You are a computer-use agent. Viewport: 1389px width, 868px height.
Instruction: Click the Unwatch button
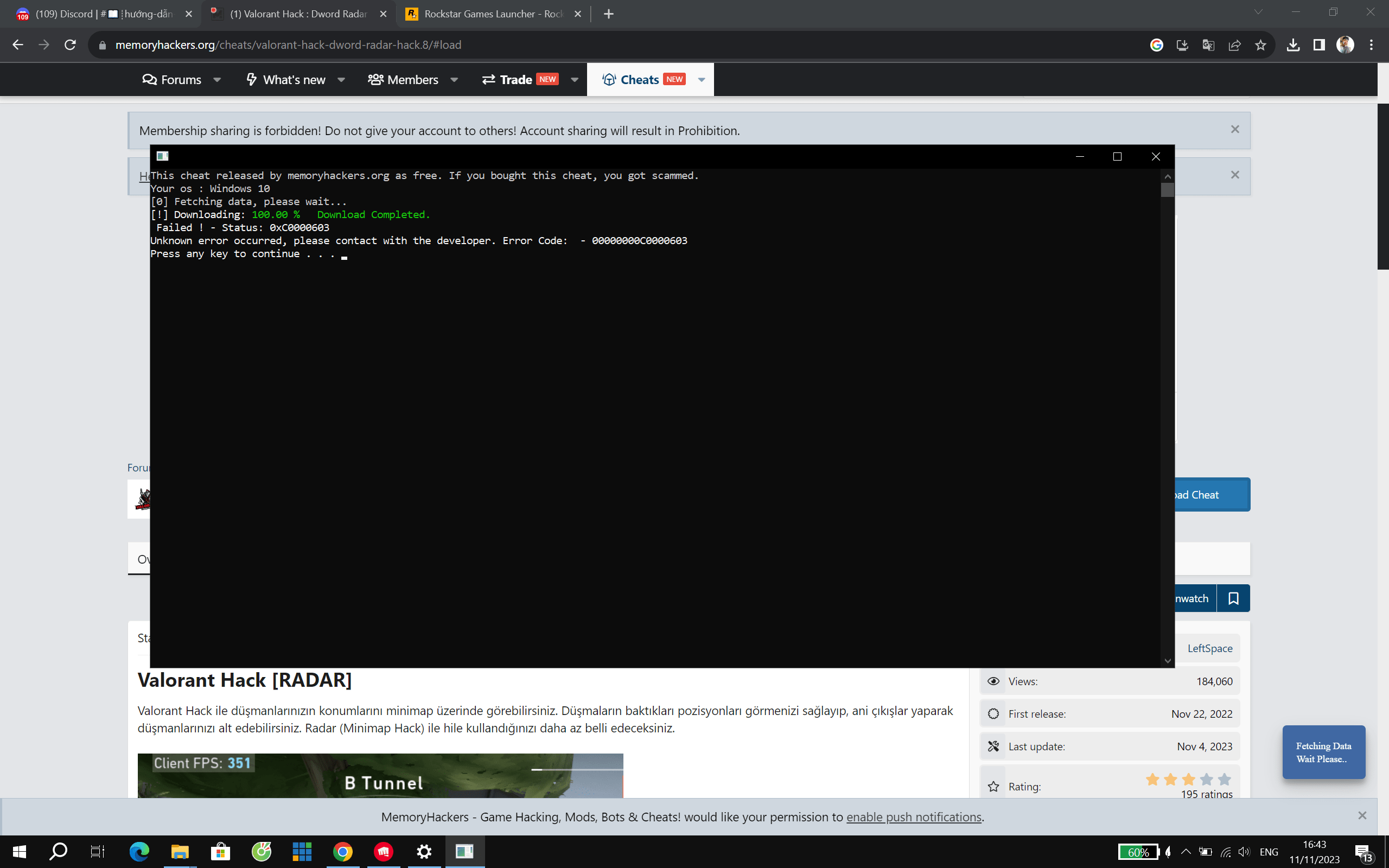tap(1196, 598)
